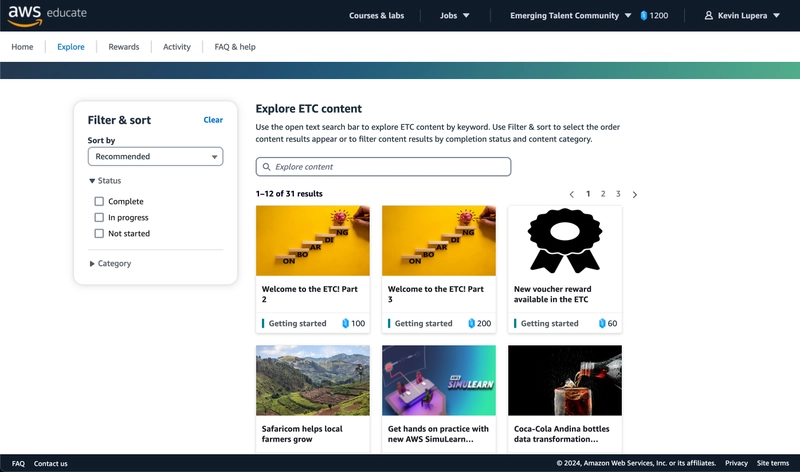Click Getting started label on Part 2 card
The height and width of the screenshot is (472, 800).
coord(297,324)
